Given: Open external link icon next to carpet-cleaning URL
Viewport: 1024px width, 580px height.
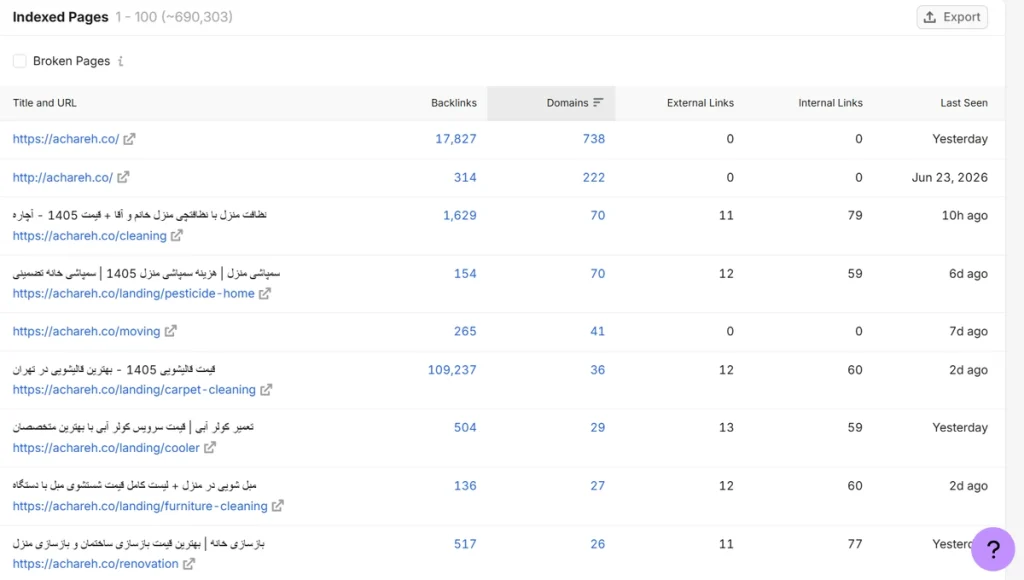Looking at the screenshot, I should pyautogui.click(x=266, y=389).
